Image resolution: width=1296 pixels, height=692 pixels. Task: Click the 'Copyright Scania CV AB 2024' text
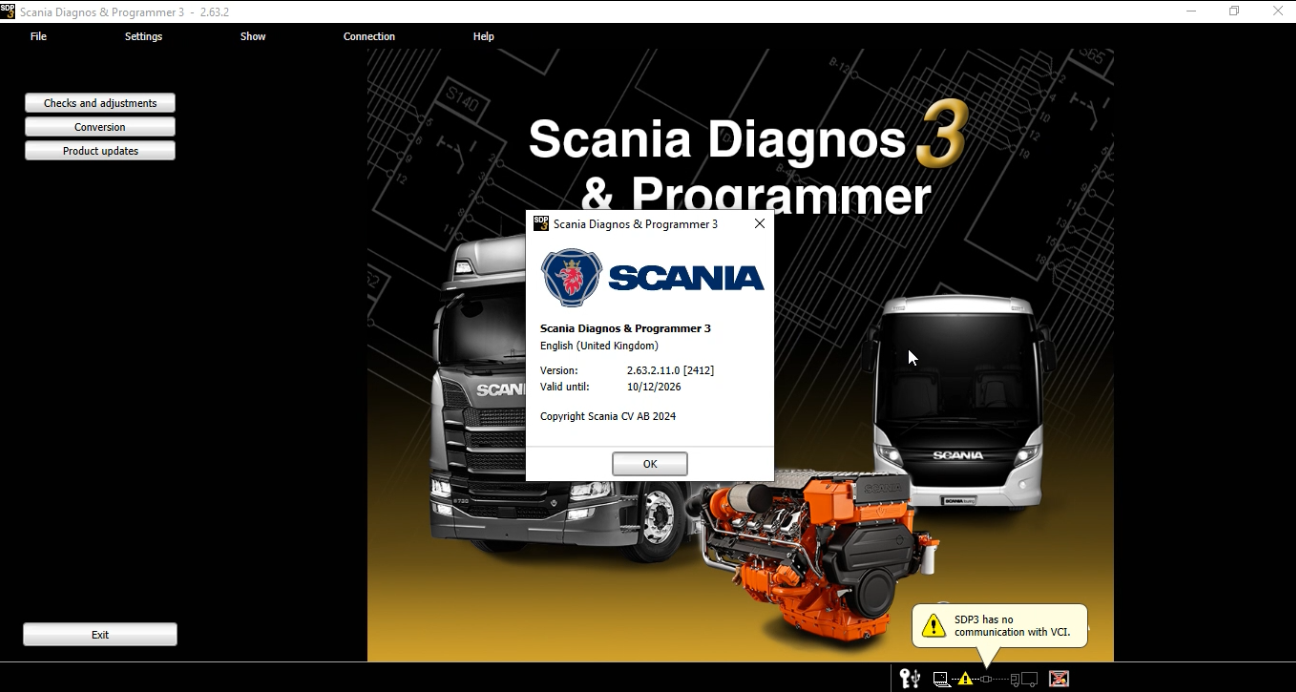pyautogui.click(x=608, y=416)
